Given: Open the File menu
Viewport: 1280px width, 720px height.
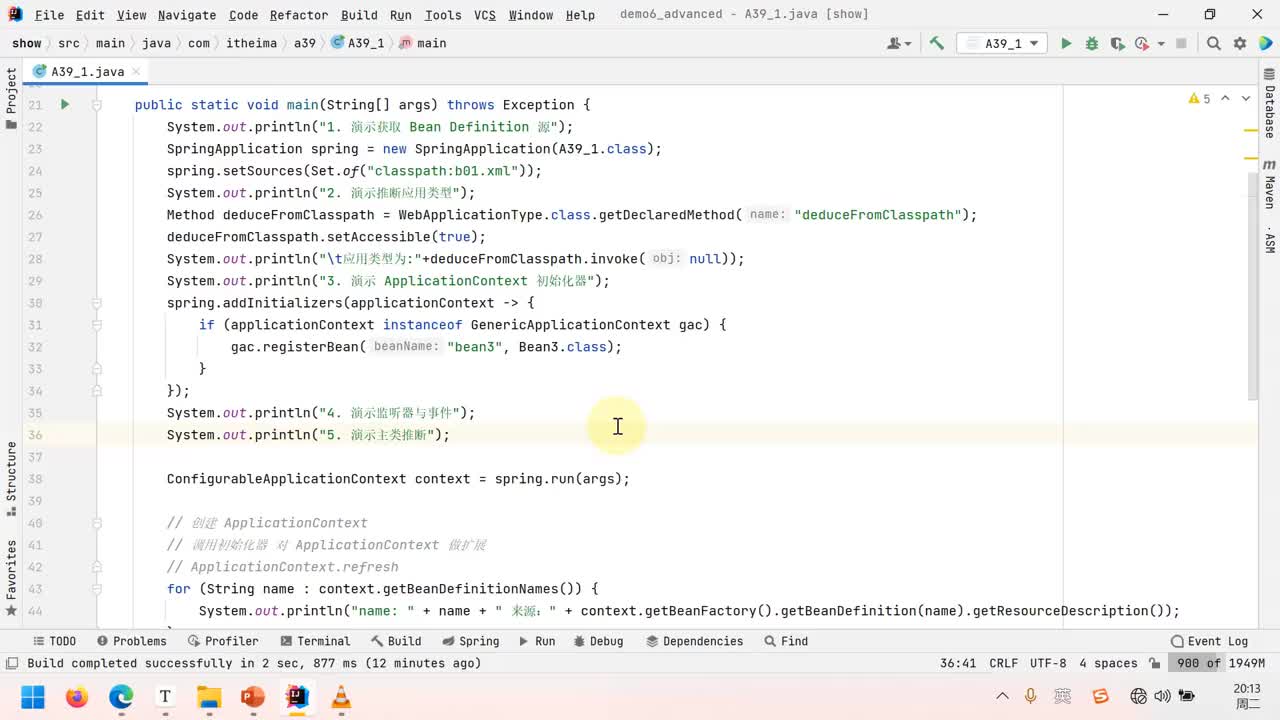Looking at the screenshot, I should tap(49, 15).
